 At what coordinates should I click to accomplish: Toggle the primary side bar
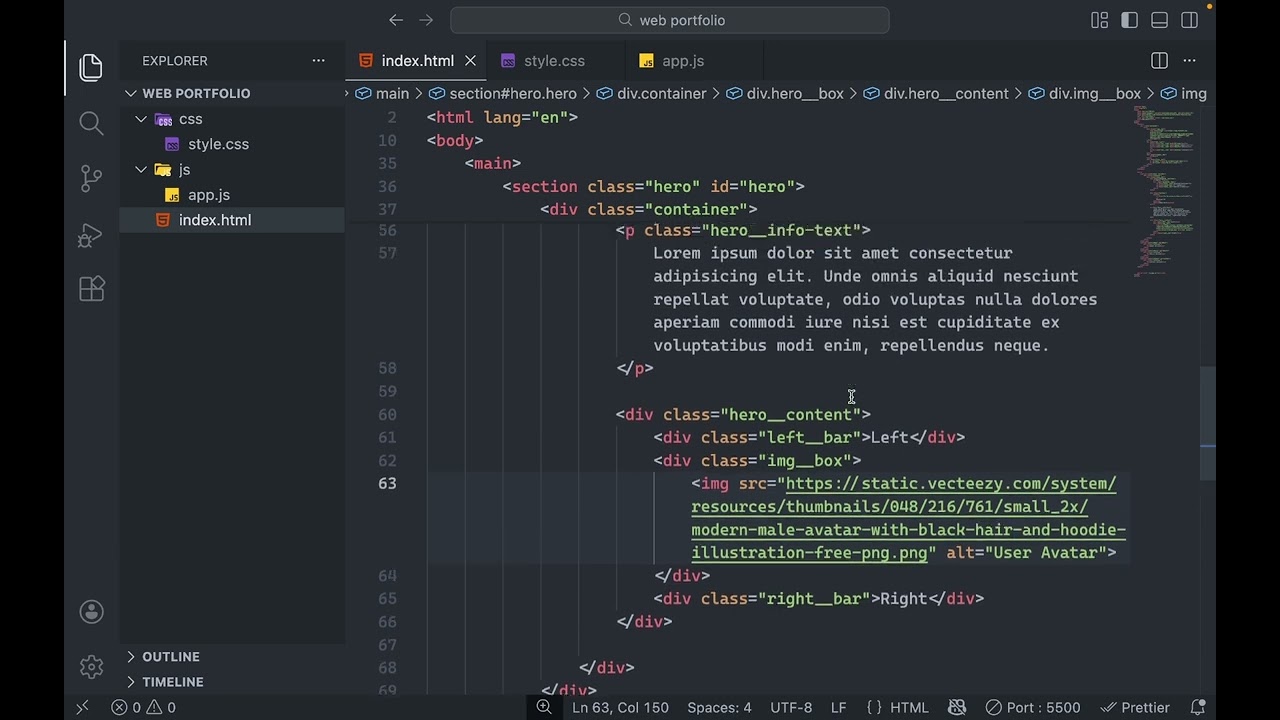click(x=1130, y=20)
